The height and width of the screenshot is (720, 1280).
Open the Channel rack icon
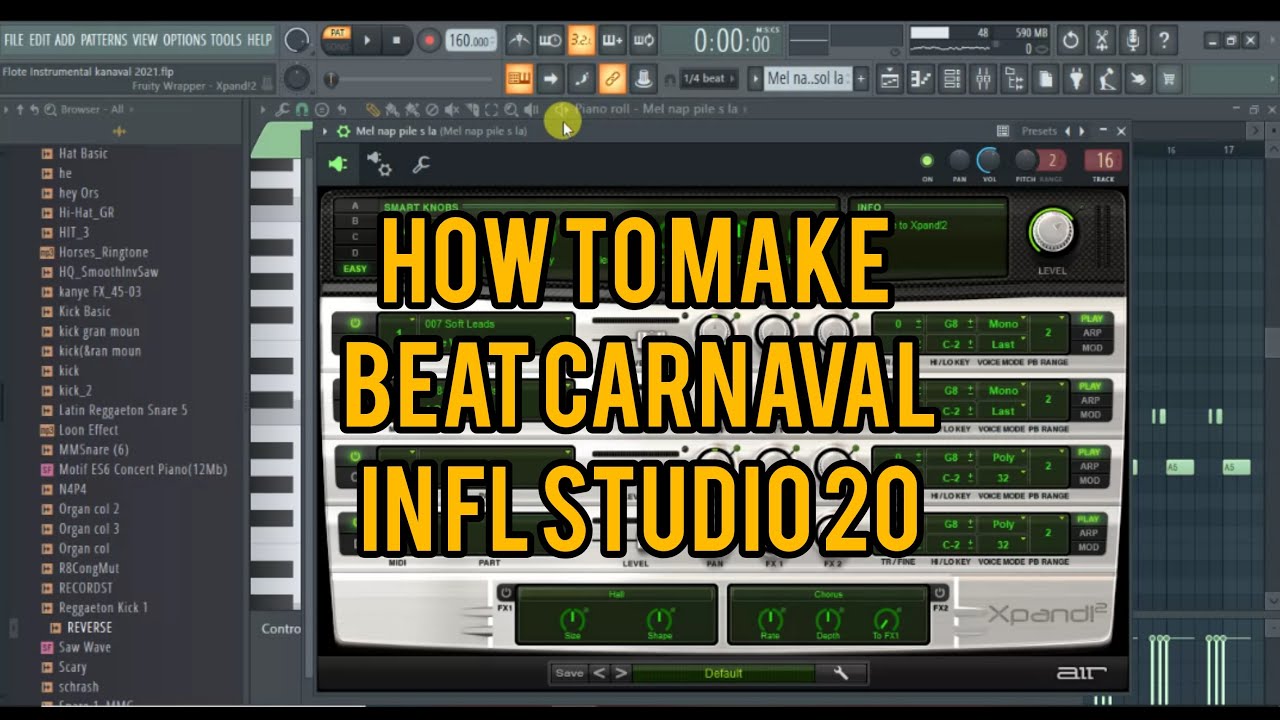[x=952, y=78]
